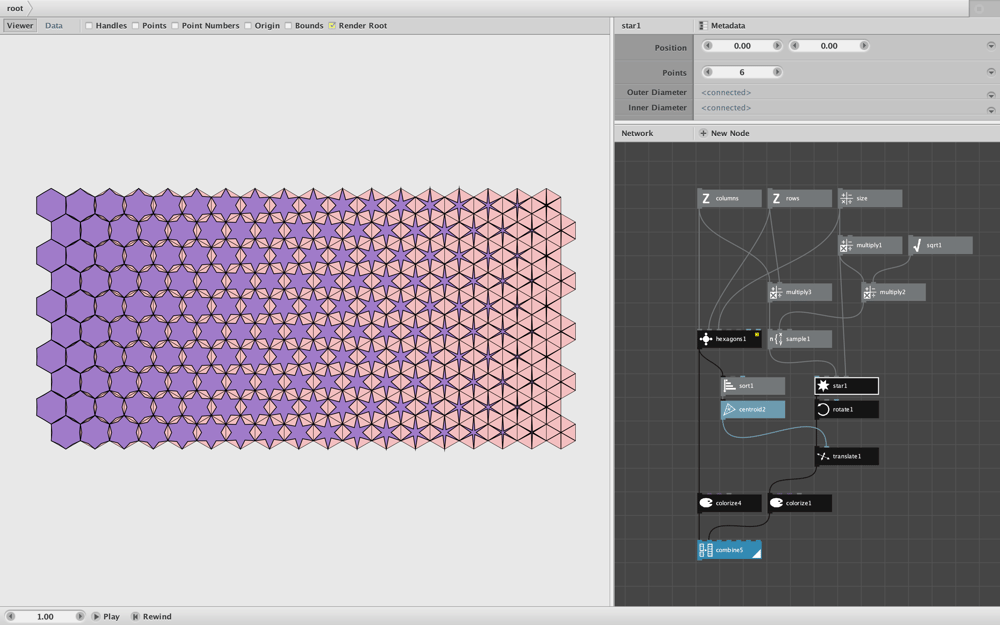Increase the Position X value
Screen dimensions: 1000x625
click(777, 46)
